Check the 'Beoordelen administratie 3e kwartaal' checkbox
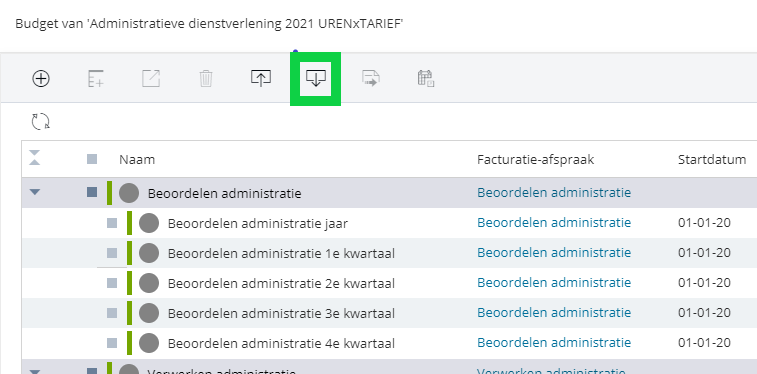This screenshot has width=757, height=374. pyautogui.click(x=112, y=313)
